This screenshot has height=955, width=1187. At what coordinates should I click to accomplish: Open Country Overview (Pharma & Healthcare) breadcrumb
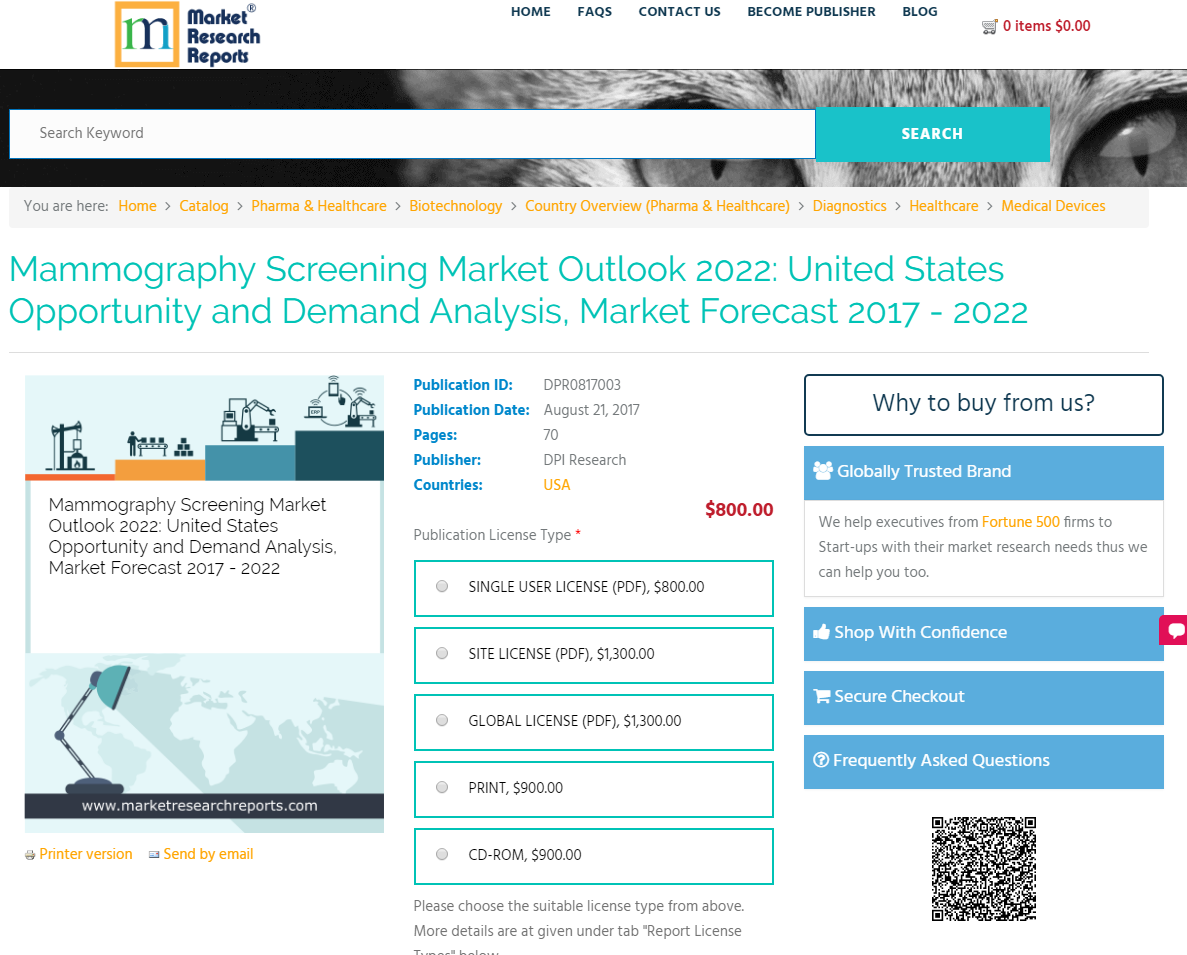coord(657,206)
